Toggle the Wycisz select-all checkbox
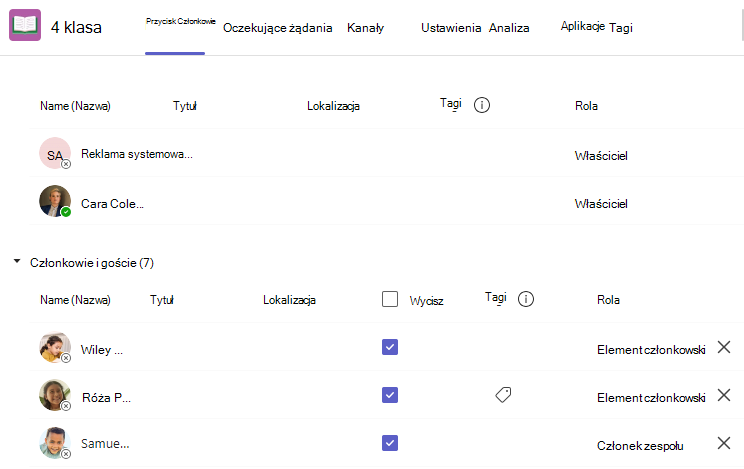Viewport: 744px width, 469px height. tap(390, 300)
